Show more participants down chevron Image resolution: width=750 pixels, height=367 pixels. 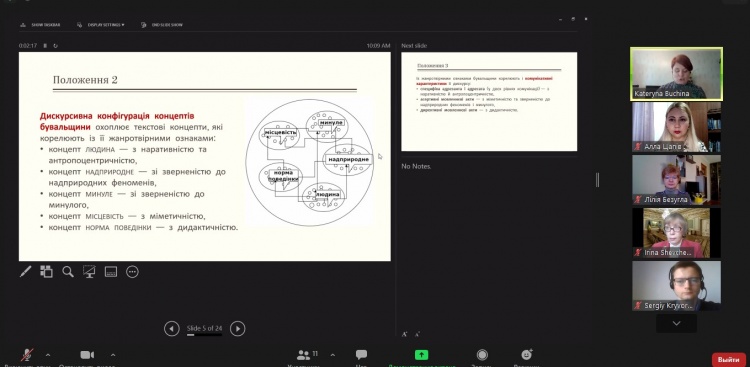point(676,323)
